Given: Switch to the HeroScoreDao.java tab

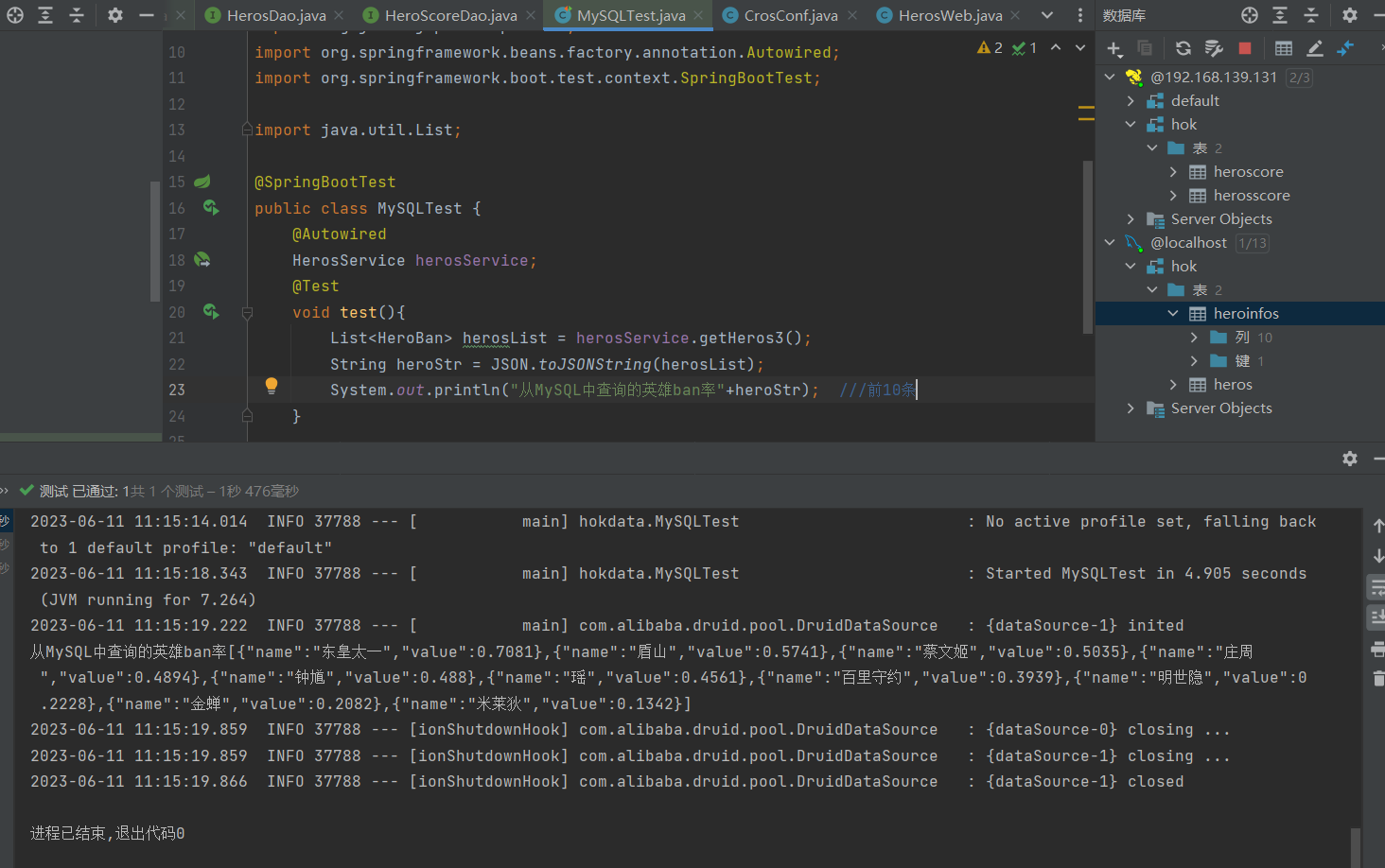Looking at the screenshot, I should coord(450,15).
